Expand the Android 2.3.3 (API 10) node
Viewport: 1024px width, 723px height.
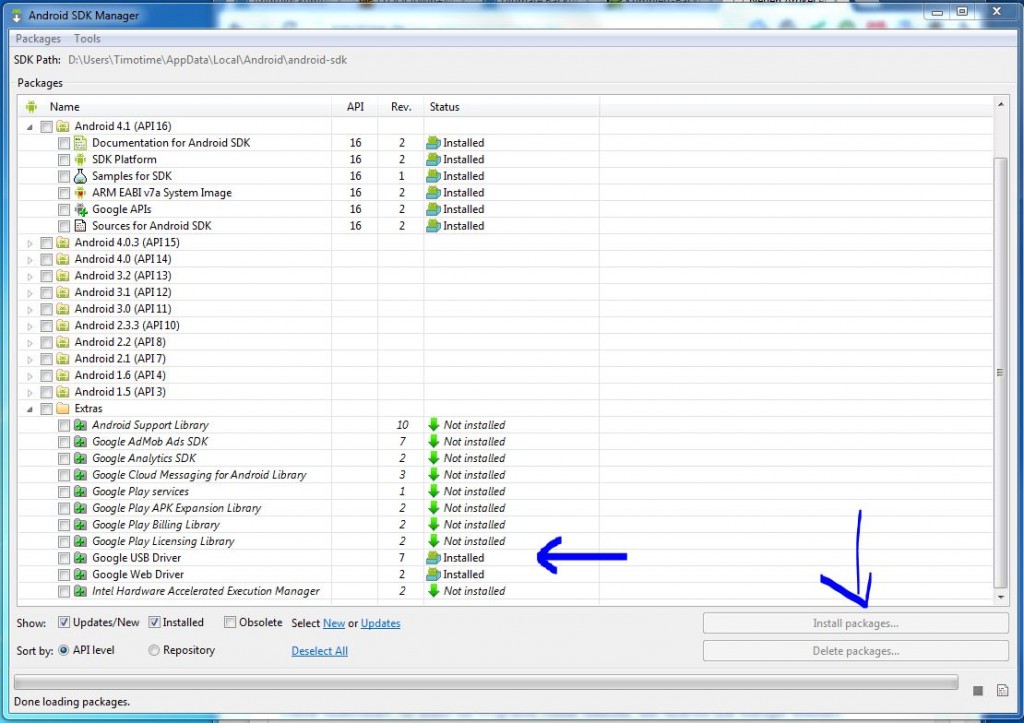tap(29, 326)
